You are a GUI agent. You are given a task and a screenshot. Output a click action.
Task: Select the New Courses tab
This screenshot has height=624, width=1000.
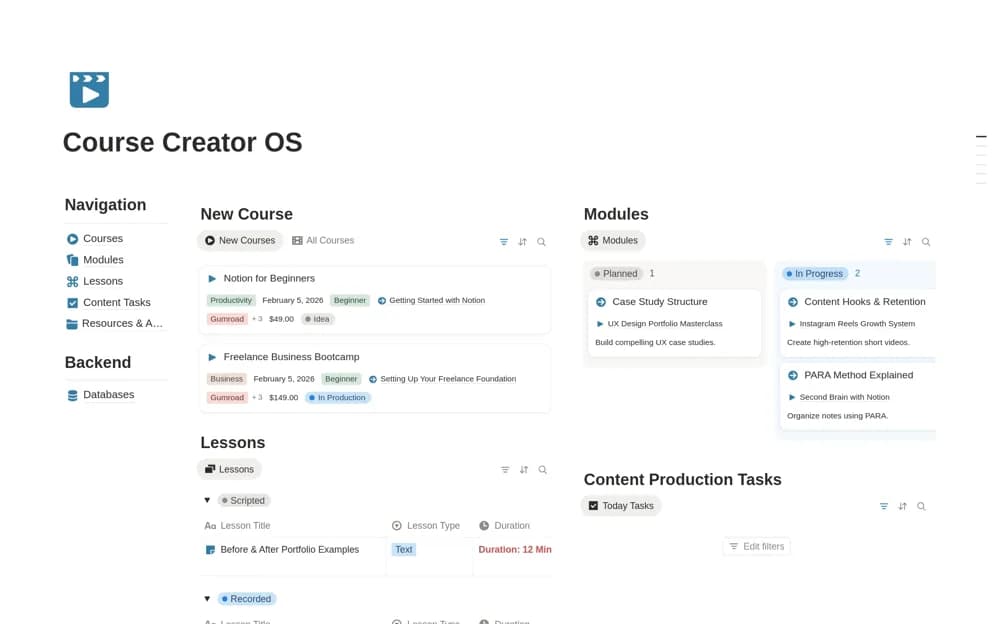click(240, 241)
